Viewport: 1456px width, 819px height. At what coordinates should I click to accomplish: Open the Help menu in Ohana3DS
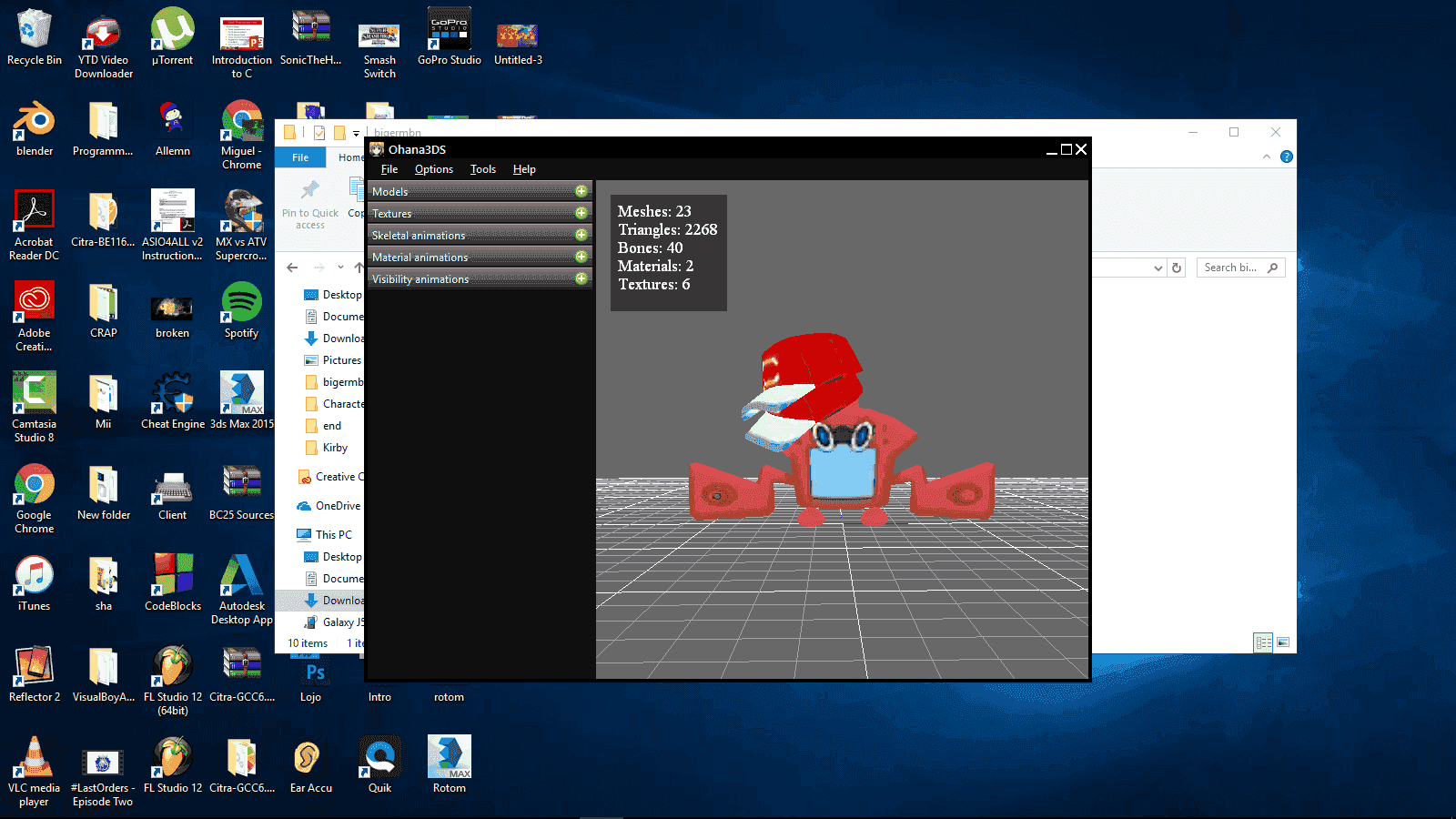pos(524,169)
